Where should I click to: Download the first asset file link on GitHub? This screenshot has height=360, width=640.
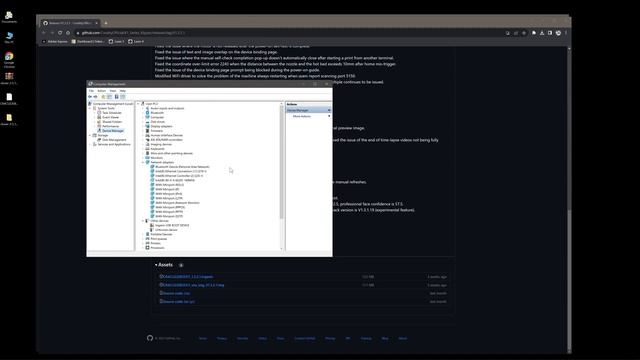pyautogui.click(x=188, y=276)
